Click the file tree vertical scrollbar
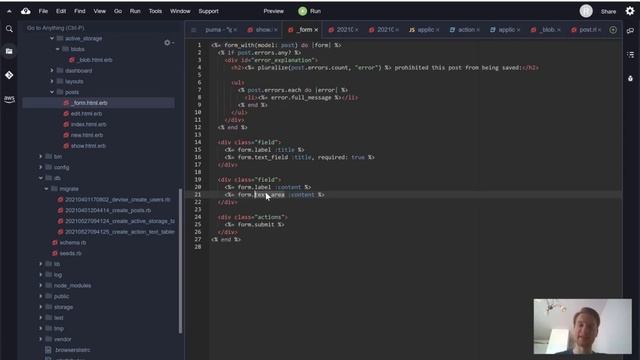The width and height of the screenshot is (640, 360). click(180, 261)
